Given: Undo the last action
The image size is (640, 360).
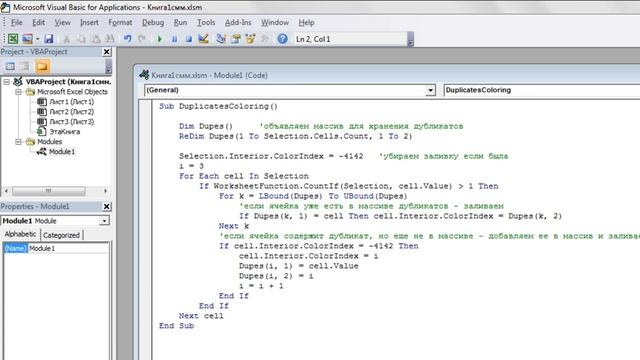Looking at the screenshot, I should coord(127,39).
